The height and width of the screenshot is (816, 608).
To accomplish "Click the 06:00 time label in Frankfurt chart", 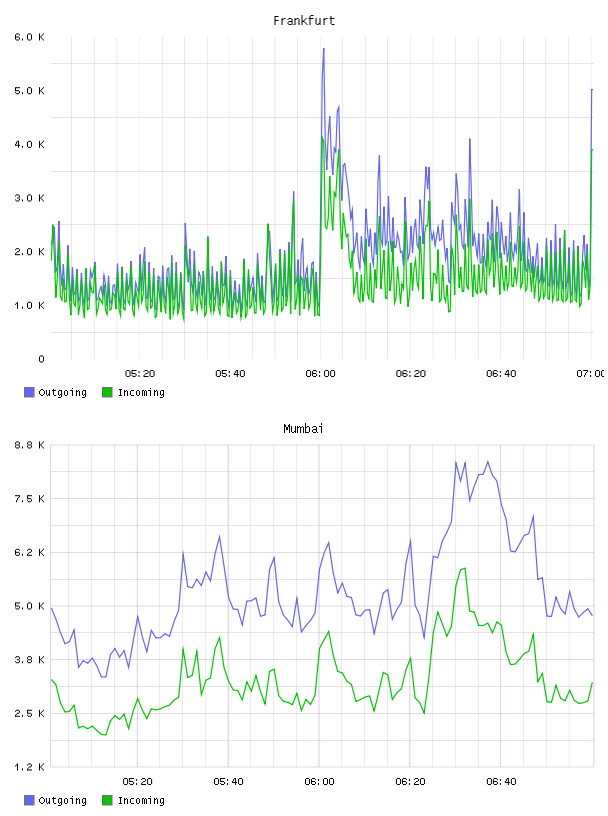I will click(320, 373).
